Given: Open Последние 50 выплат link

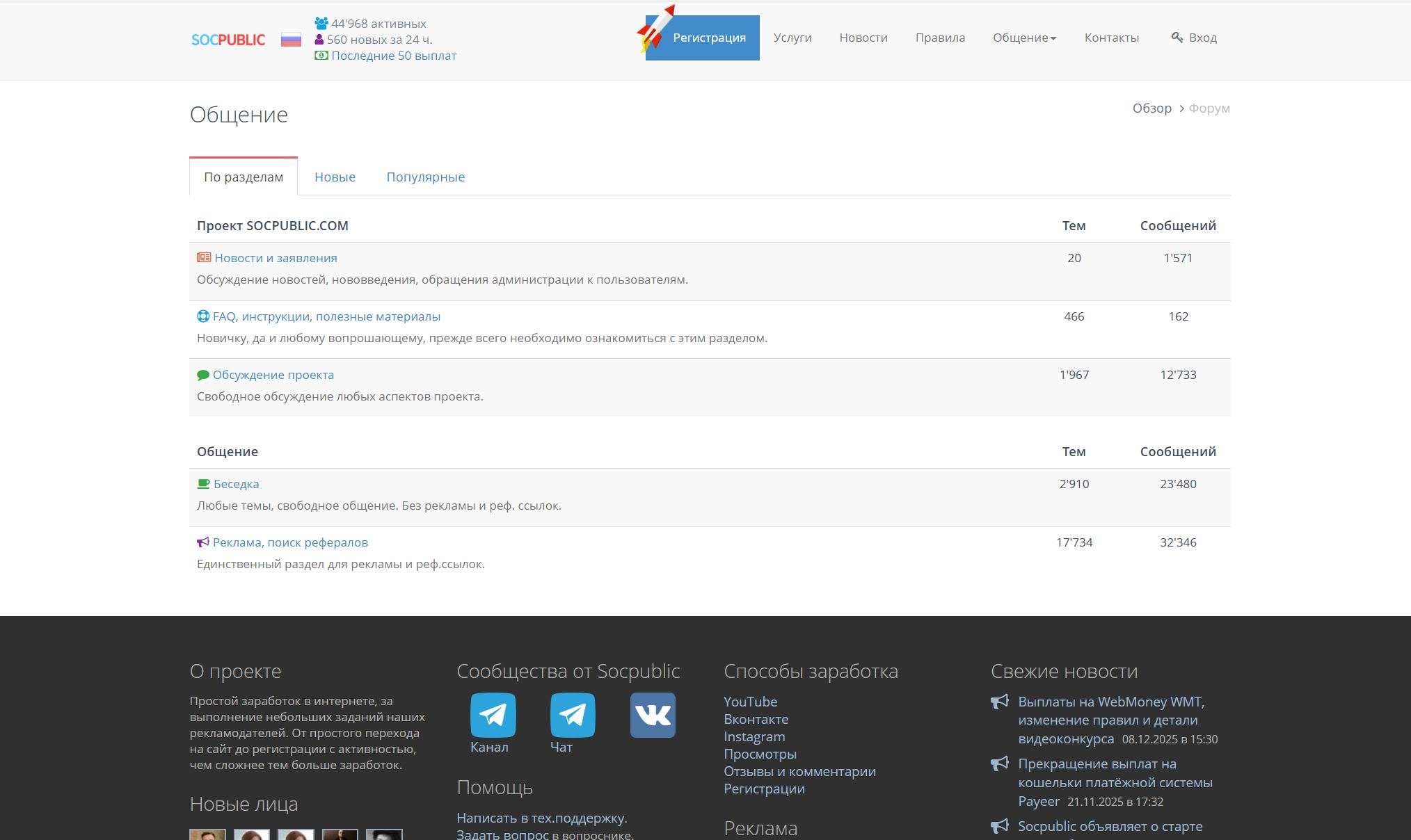Looking at the screenshot, I should (394, 56).
